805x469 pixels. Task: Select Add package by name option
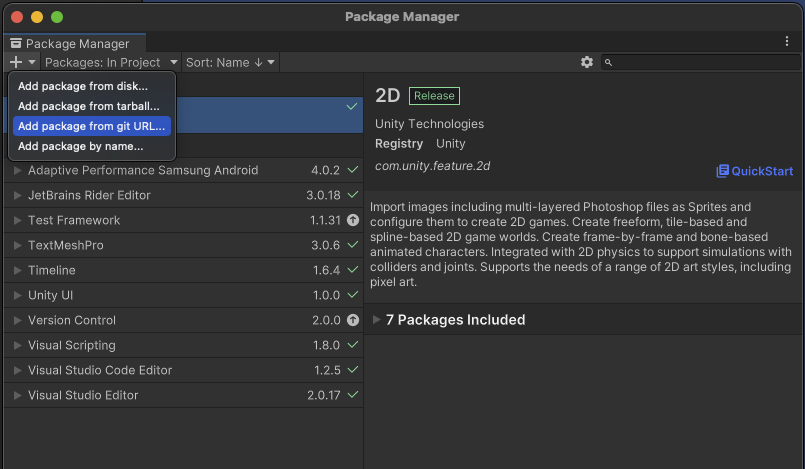pos(80,146)
